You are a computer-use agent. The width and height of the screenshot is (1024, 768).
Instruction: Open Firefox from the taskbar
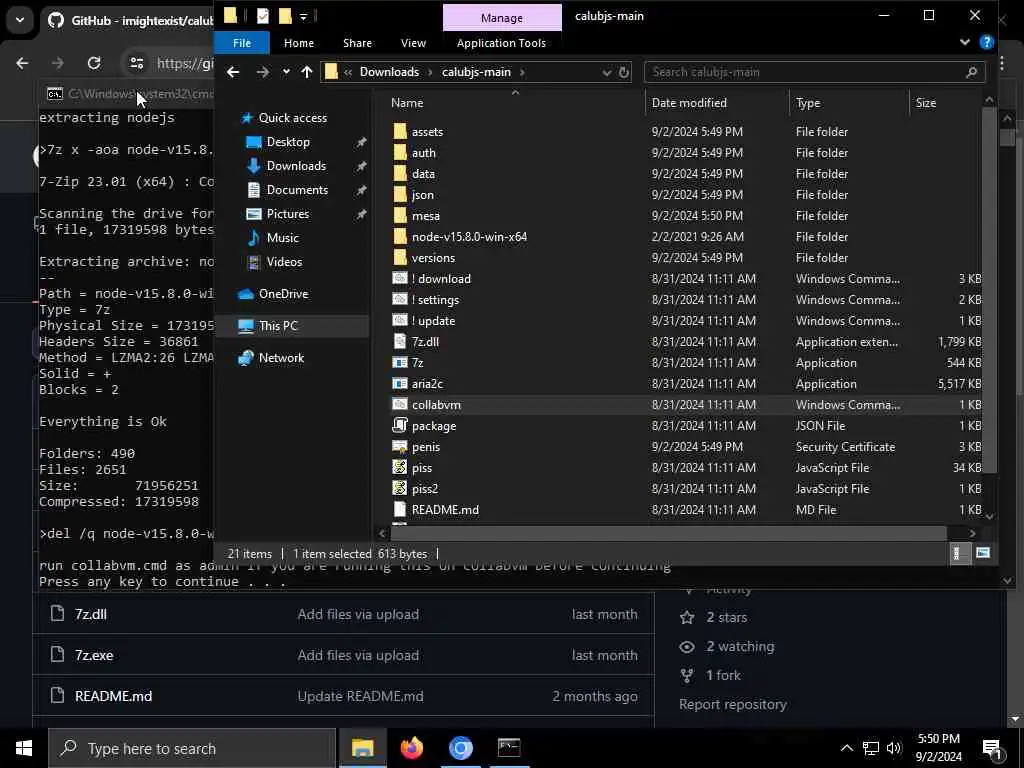point(411,748)
